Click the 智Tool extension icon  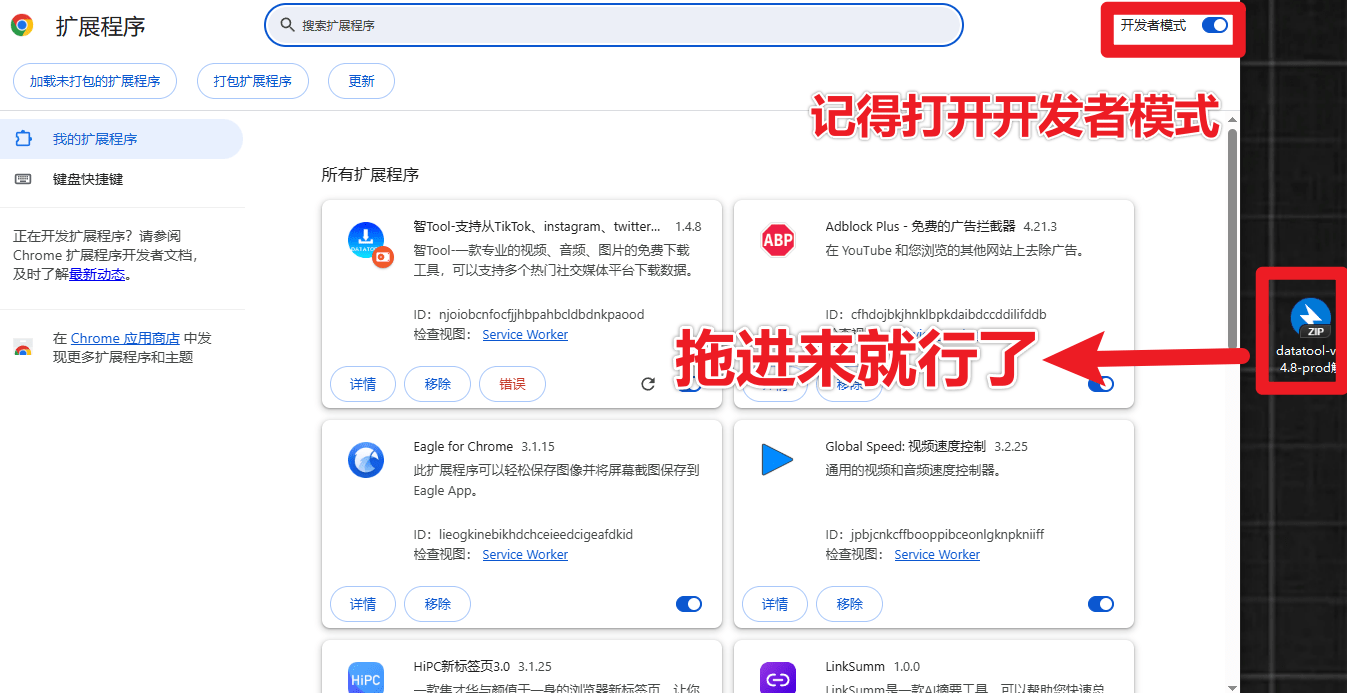coord(368,240)
